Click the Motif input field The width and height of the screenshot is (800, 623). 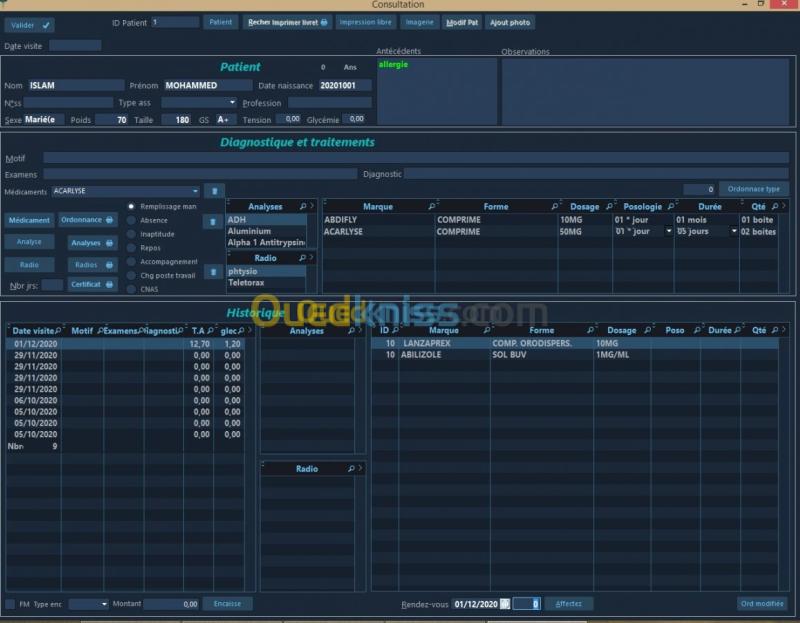click(416, 158)
